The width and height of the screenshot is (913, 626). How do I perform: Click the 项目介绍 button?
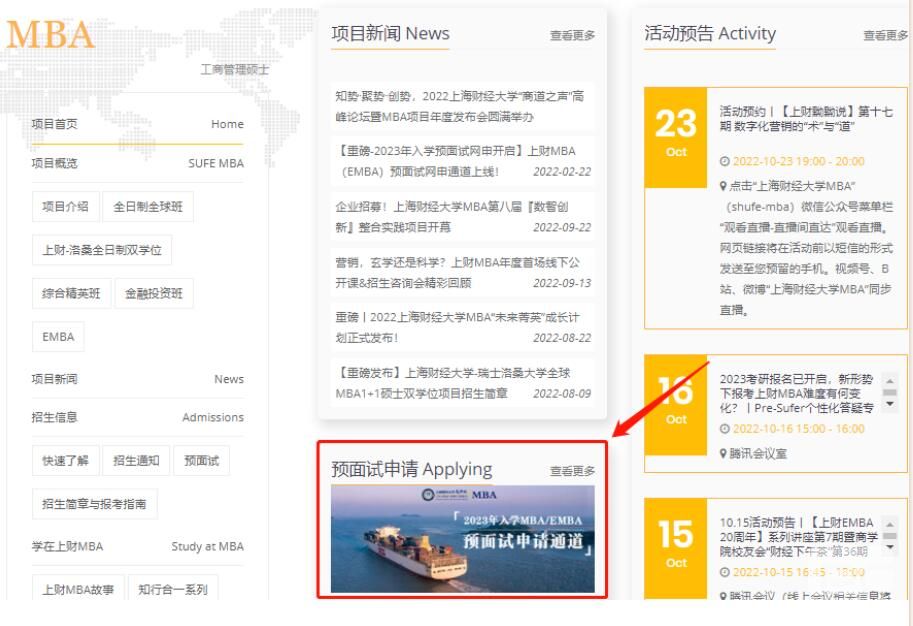[65, 207]
